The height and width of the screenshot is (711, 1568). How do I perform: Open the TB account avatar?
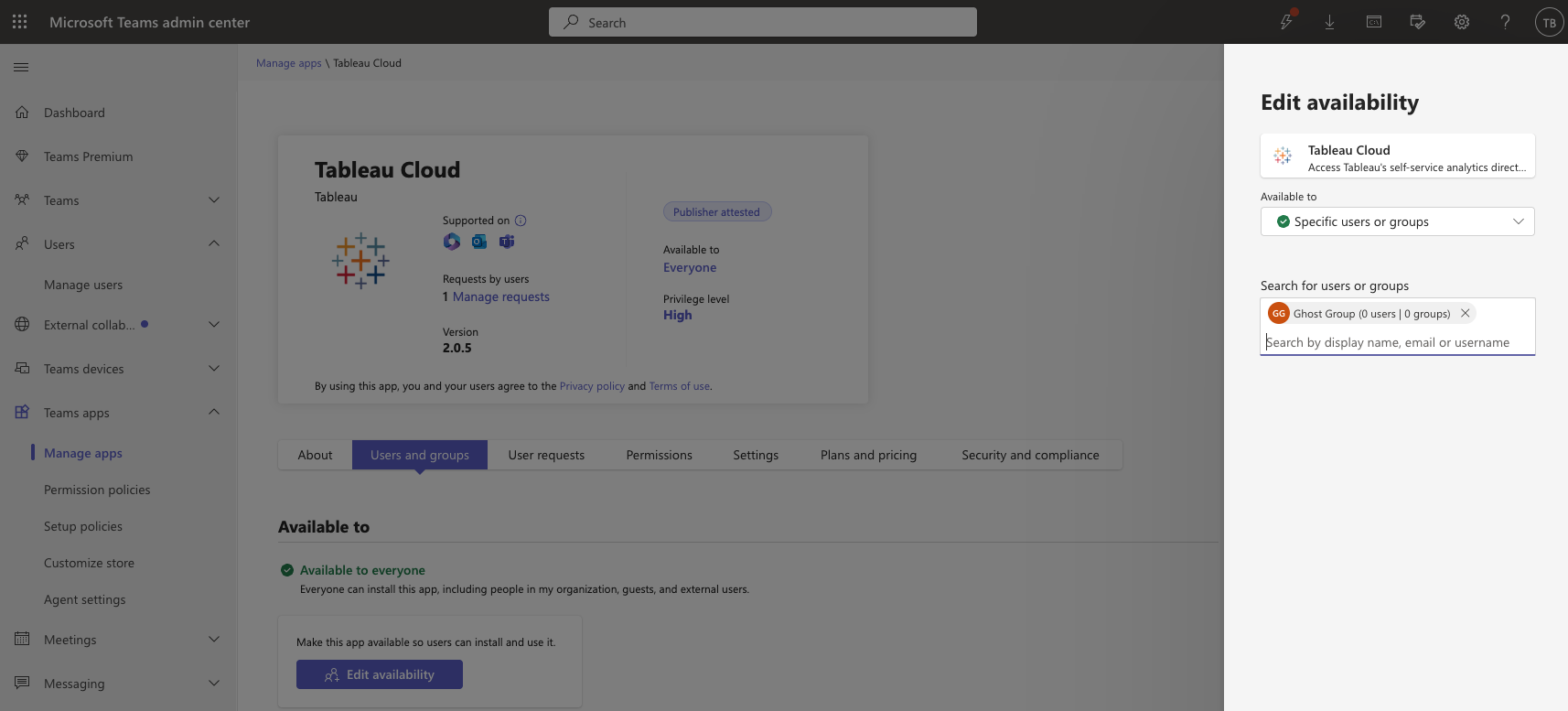[x=1550, y=22]
